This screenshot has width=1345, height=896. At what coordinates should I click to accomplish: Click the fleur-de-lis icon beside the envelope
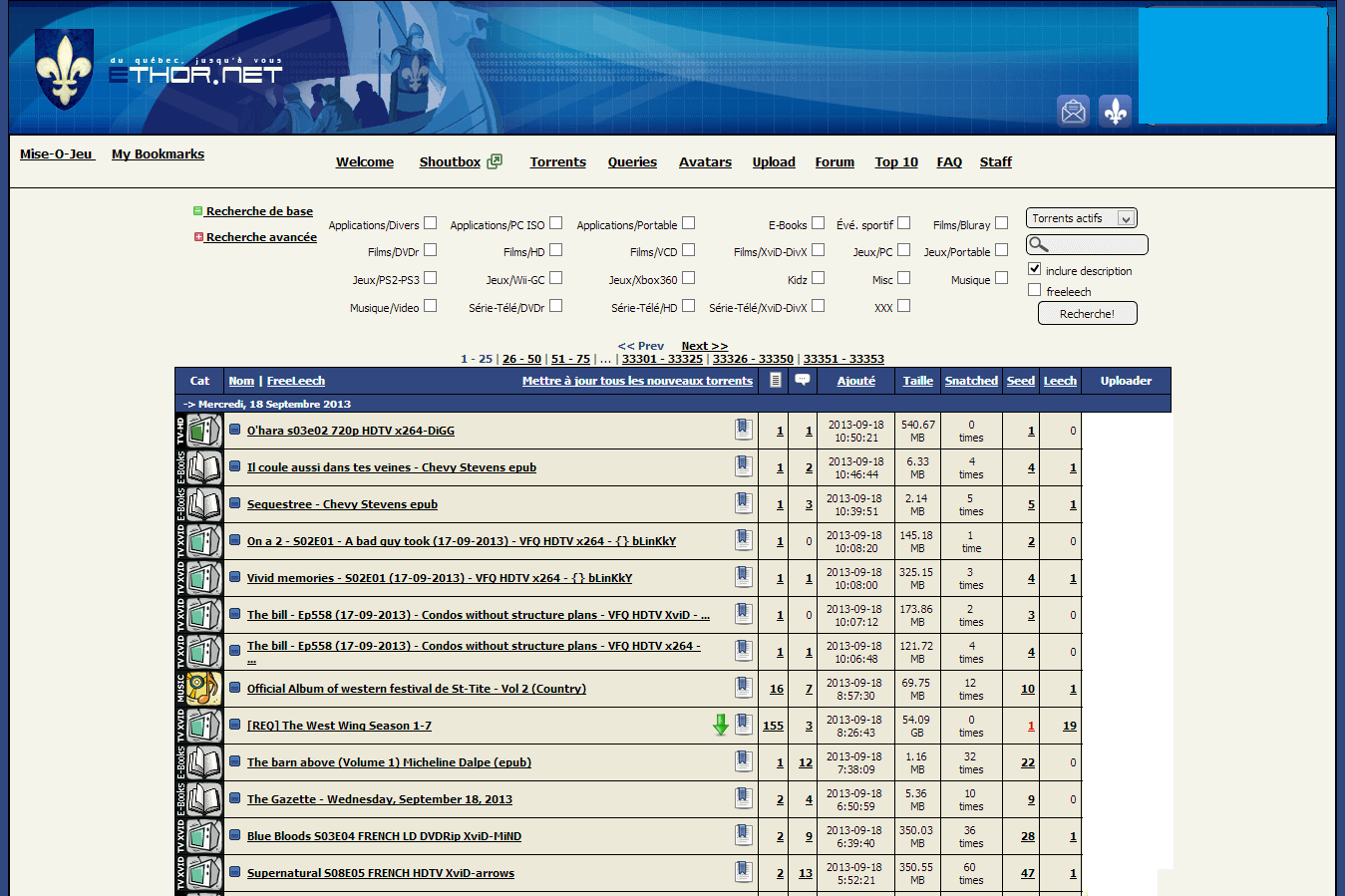[1115, 111]
